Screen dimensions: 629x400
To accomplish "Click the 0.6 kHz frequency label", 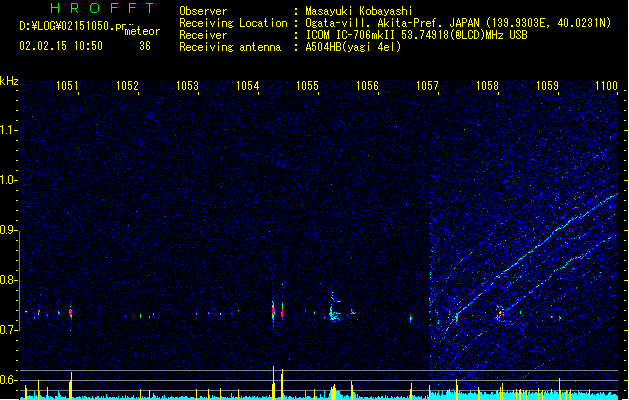I will 8,380.
